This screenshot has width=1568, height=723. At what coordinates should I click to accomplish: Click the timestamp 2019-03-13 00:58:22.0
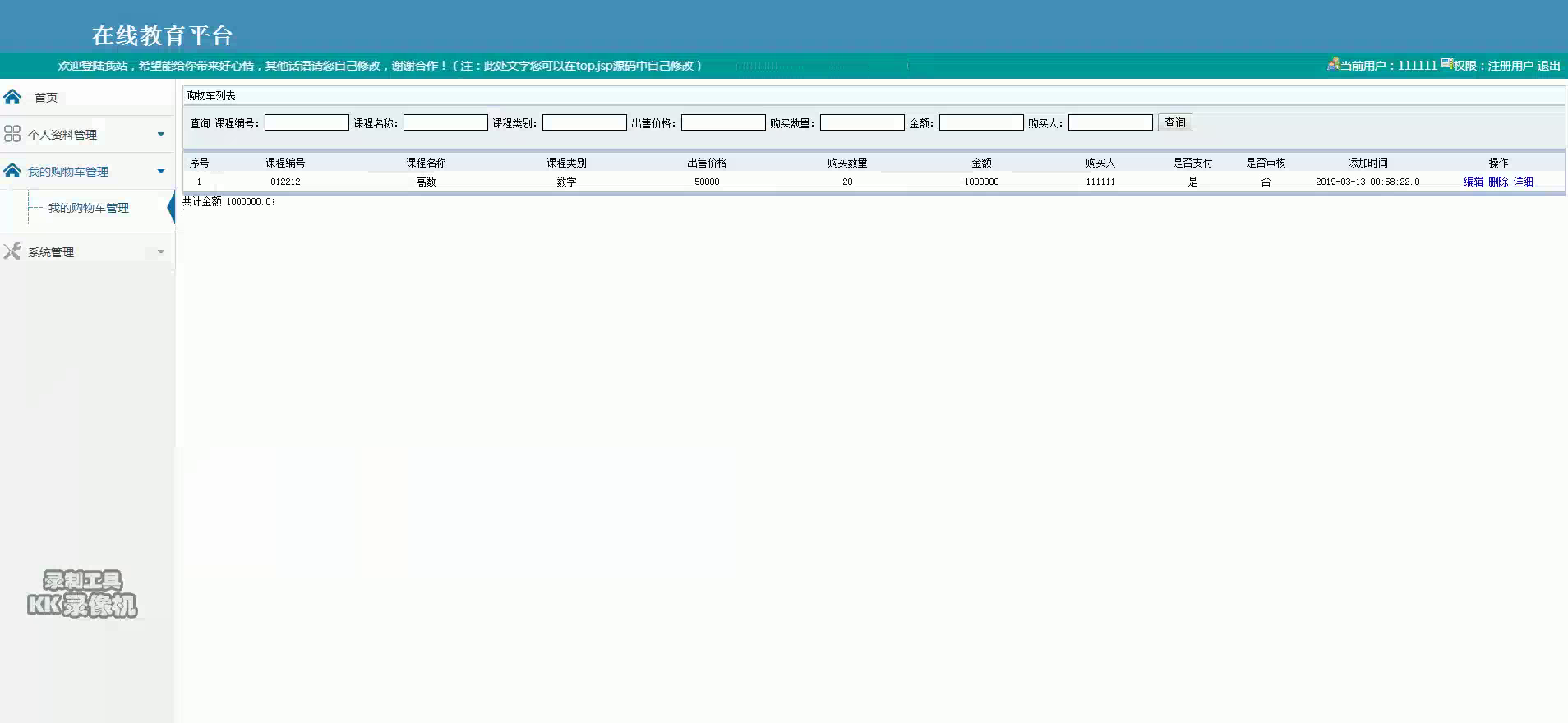click(1367, 182)
